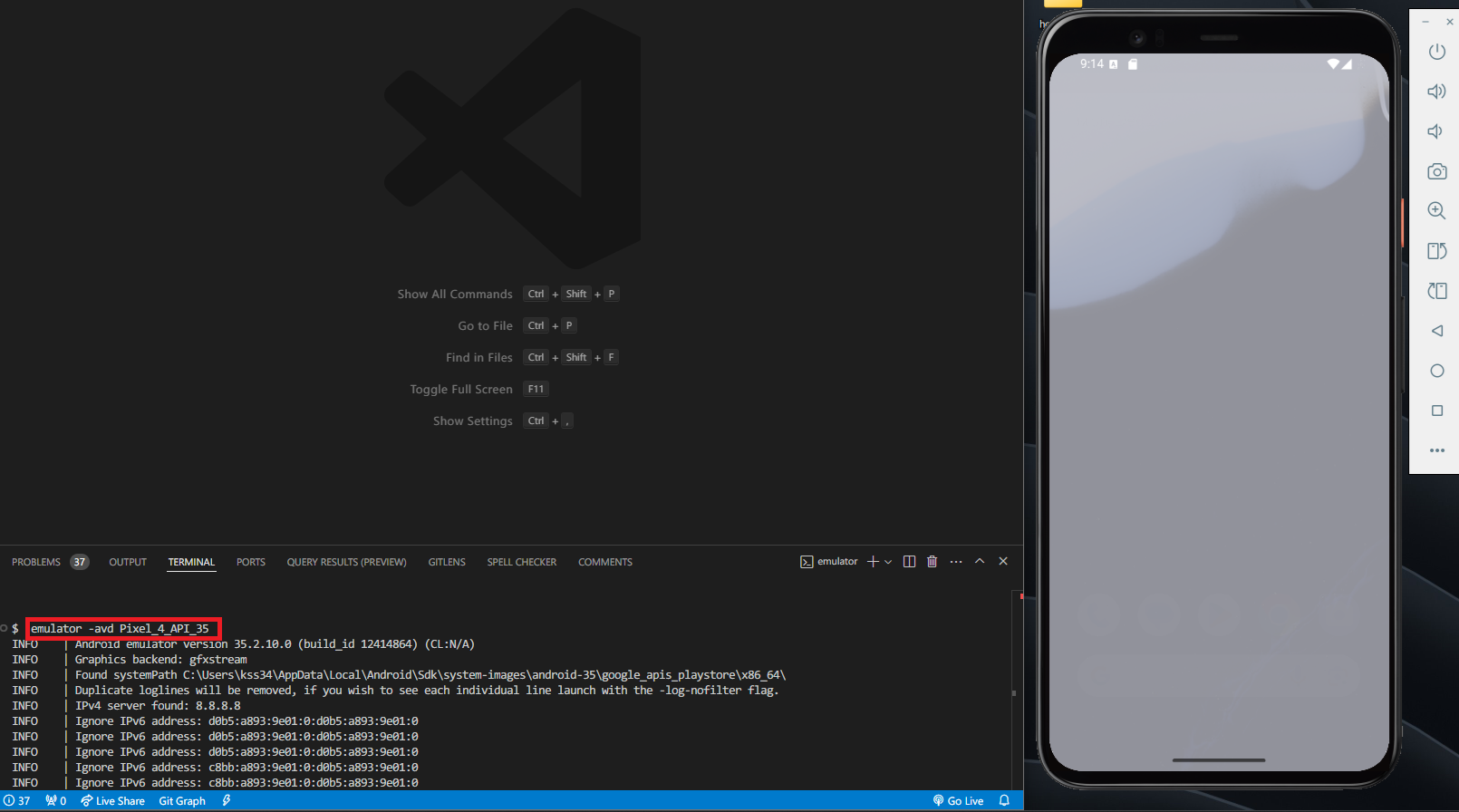Tap emulator Home circle button
The height and width of the screenshot is (812, 1459).
(x=1437, y=371)
